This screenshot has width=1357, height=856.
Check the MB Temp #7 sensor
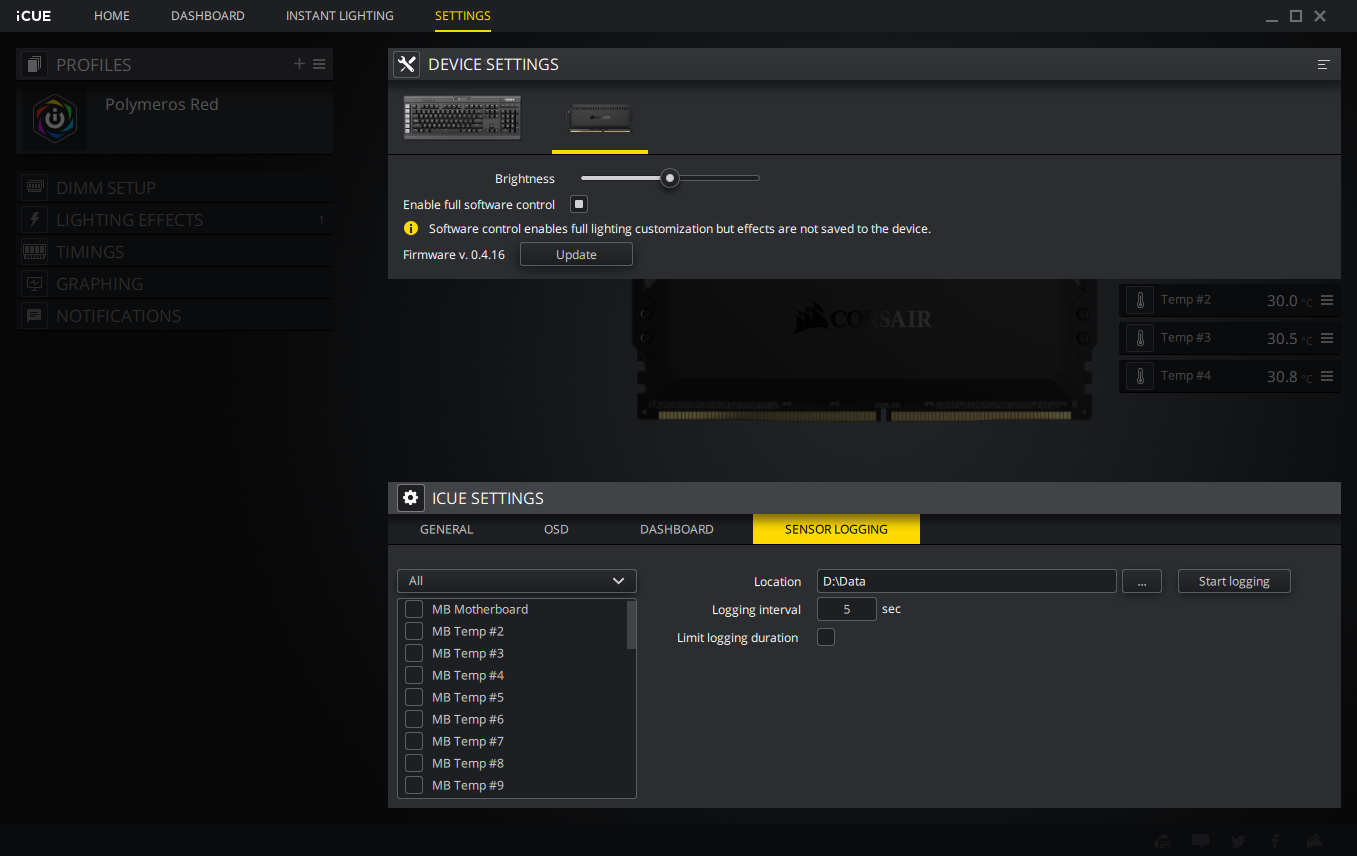(413, 741)
